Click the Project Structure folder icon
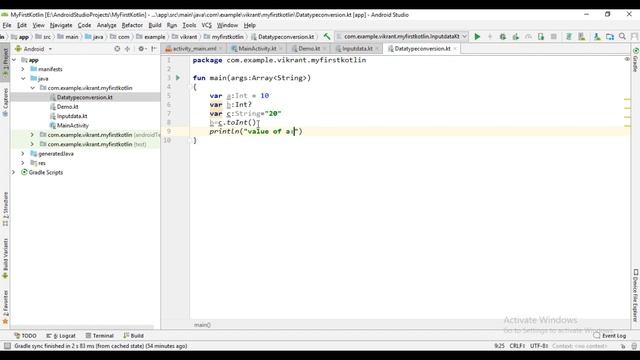640x360 pixels. (x=610, y=37)
